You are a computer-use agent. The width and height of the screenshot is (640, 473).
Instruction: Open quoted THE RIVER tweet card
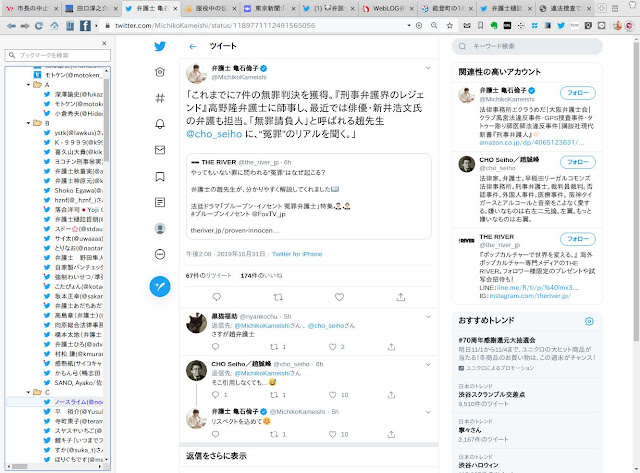click(x=309, y=196)
